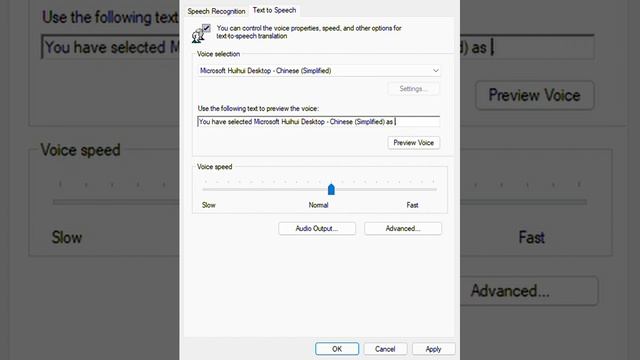Click the preview voice text field
This screenshot has width=640, height=360.
(319, 122)
